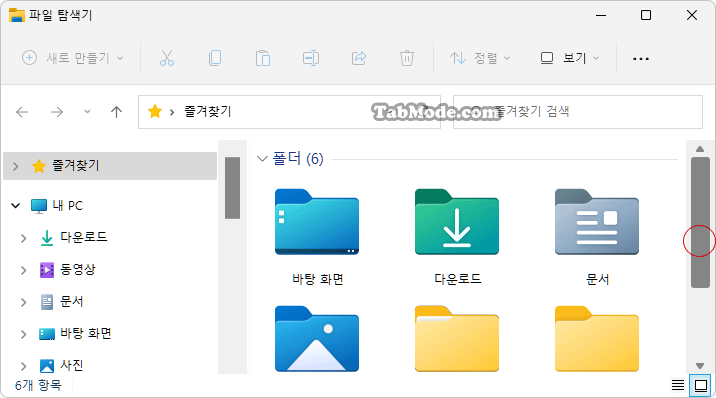Go forward with the right arrow

[57, 112]
